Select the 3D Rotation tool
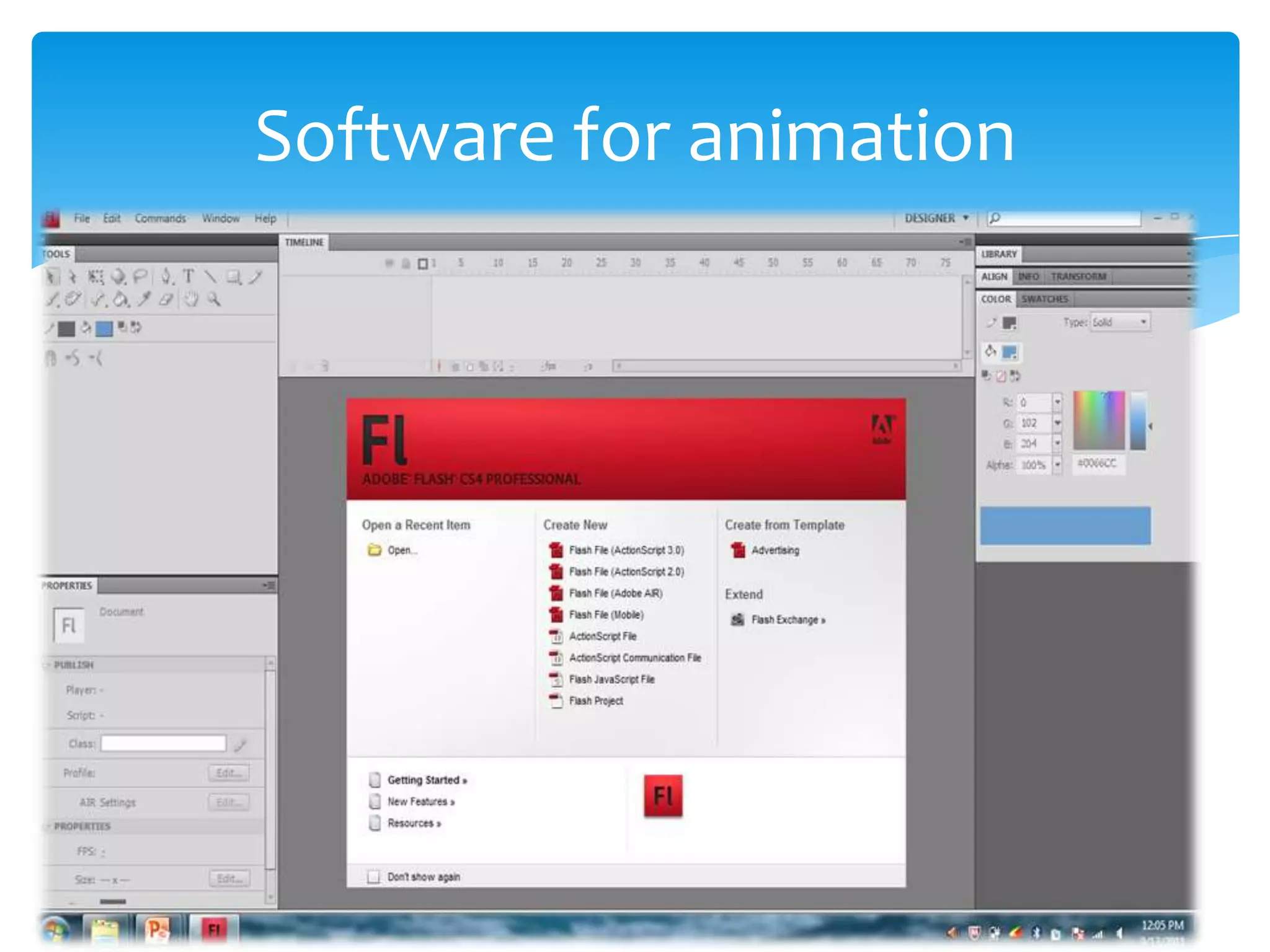 tap(118, 276)
